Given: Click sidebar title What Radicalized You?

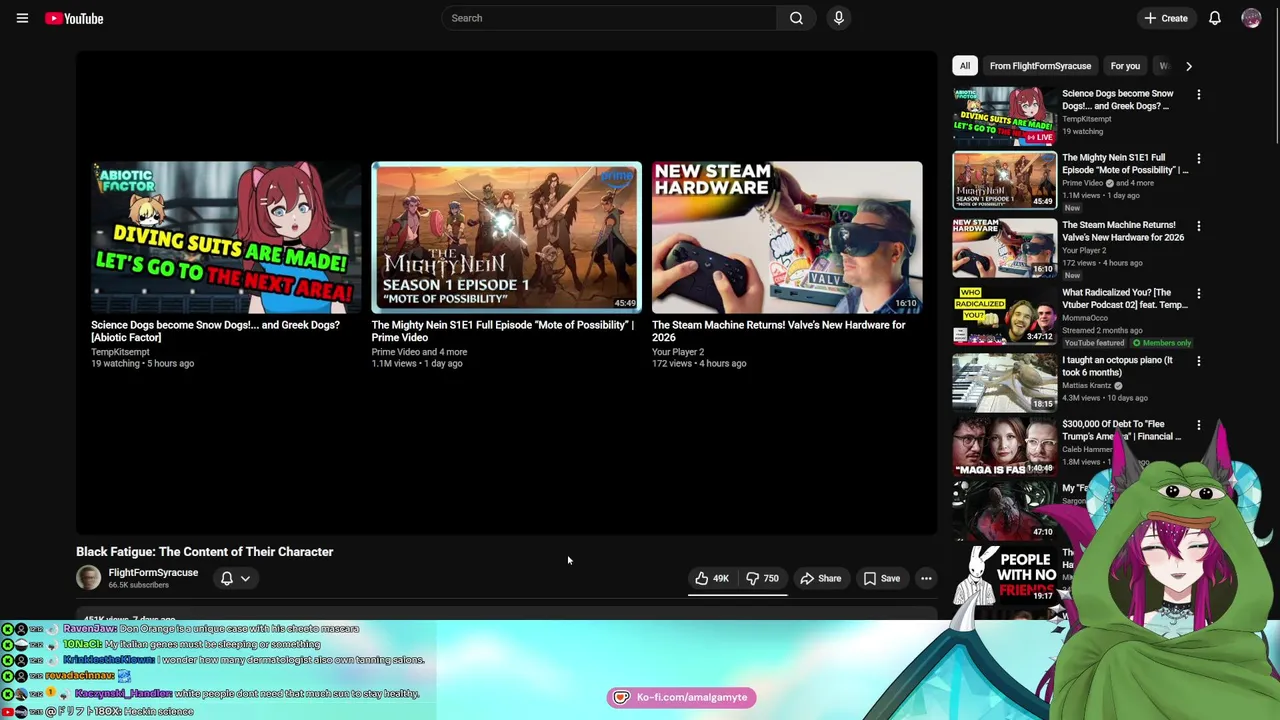Looking at the screenshot, I should tap(1124, 299).
